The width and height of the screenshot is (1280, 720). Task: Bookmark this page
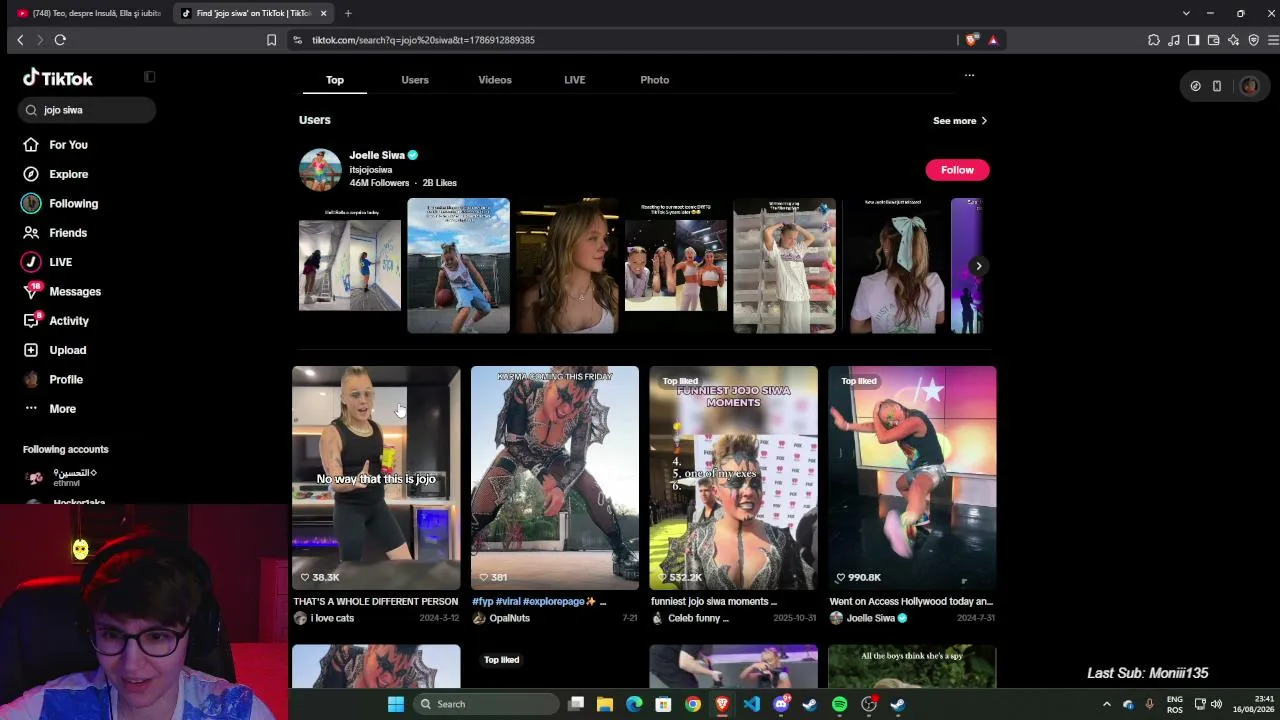(271, 40)
